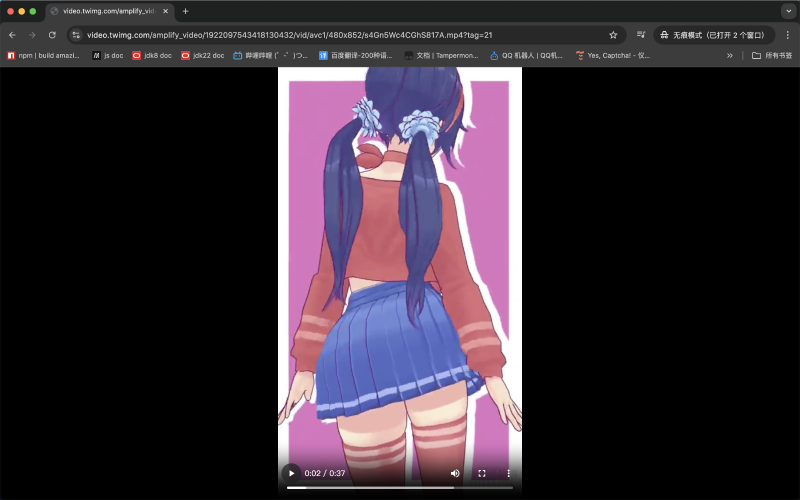Go forward in browser history
The width and height of the screenshot is (800, 500).
(x=32, y=35)
